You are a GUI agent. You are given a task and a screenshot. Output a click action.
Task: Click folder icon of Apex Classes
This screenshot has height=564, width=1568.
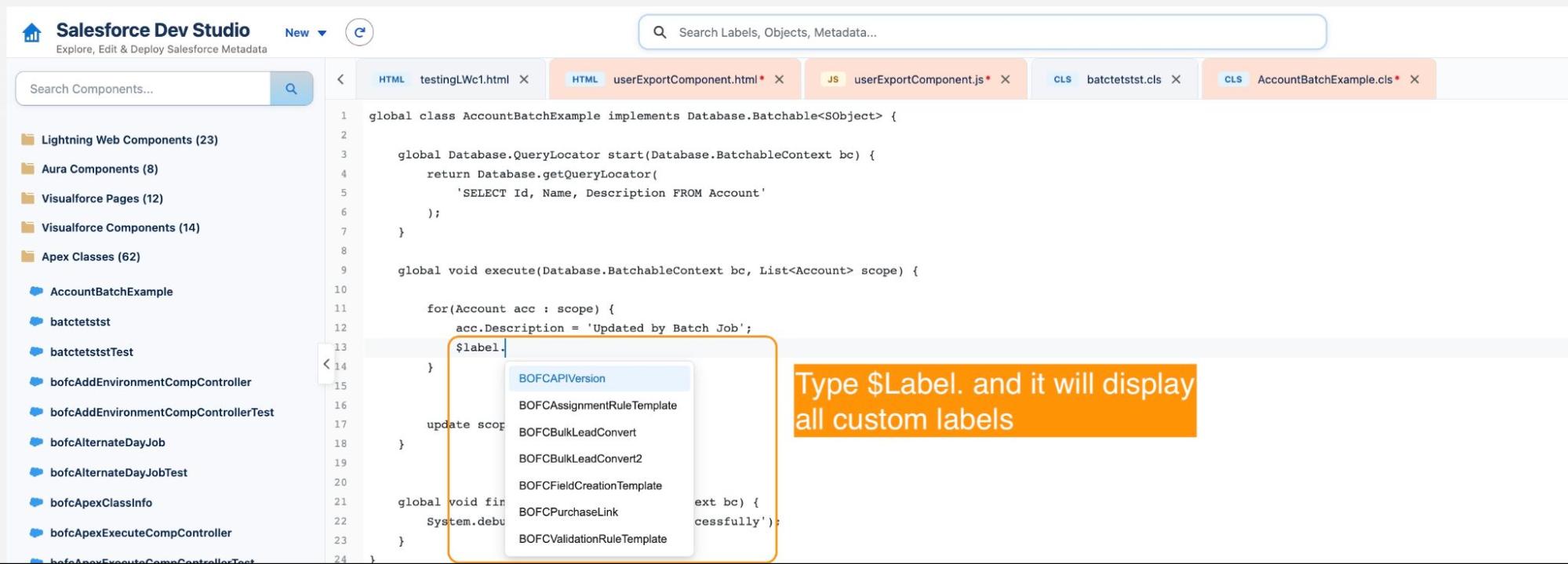click(28, 257)
